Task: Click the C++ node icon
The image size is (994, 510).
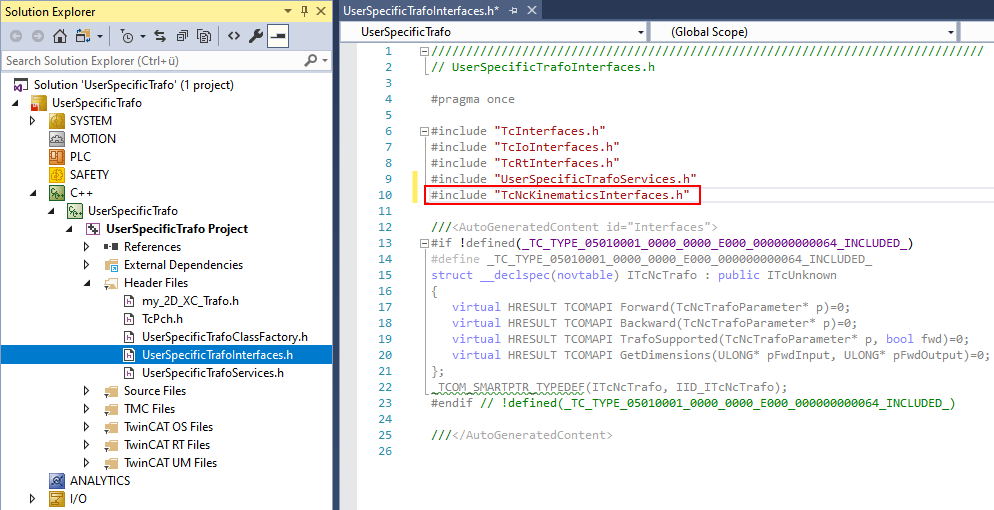Action: point(57,193)
